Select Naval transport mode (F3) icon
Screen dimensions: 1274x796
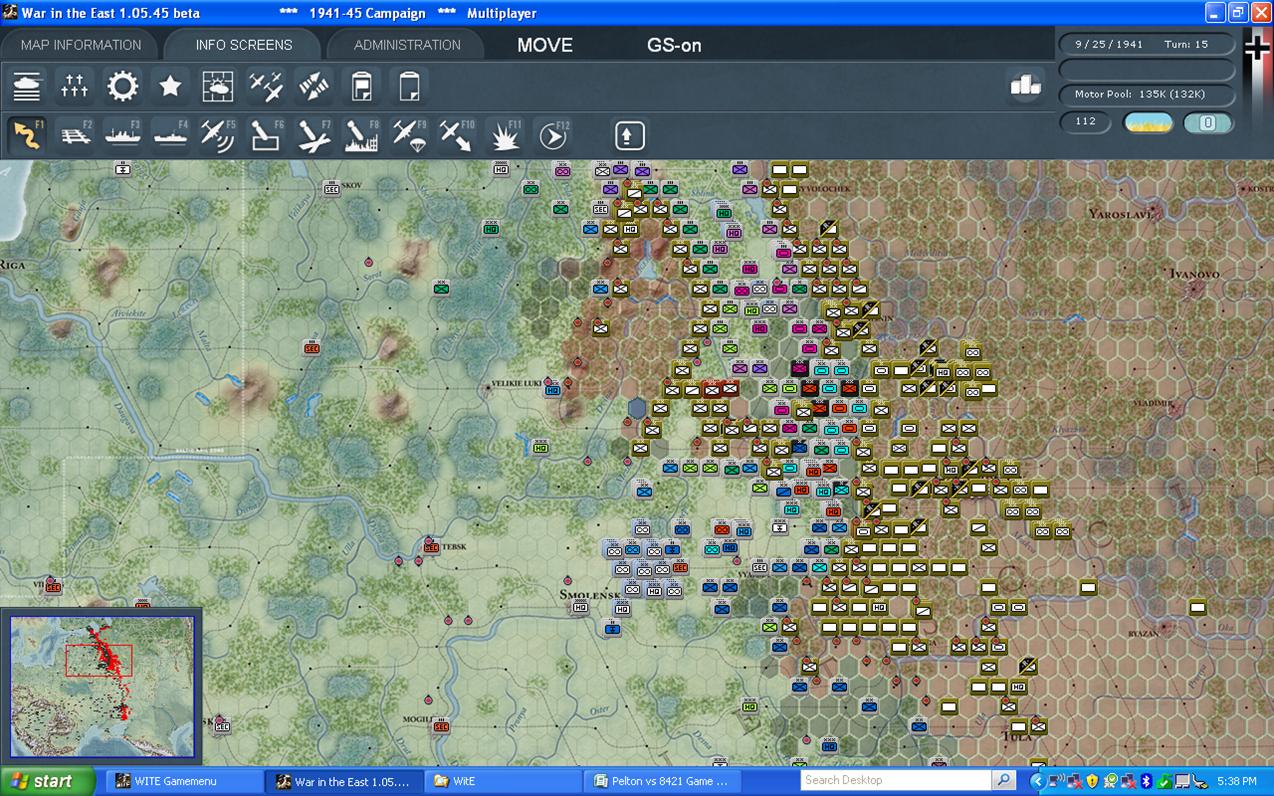[x=122, y=135]
